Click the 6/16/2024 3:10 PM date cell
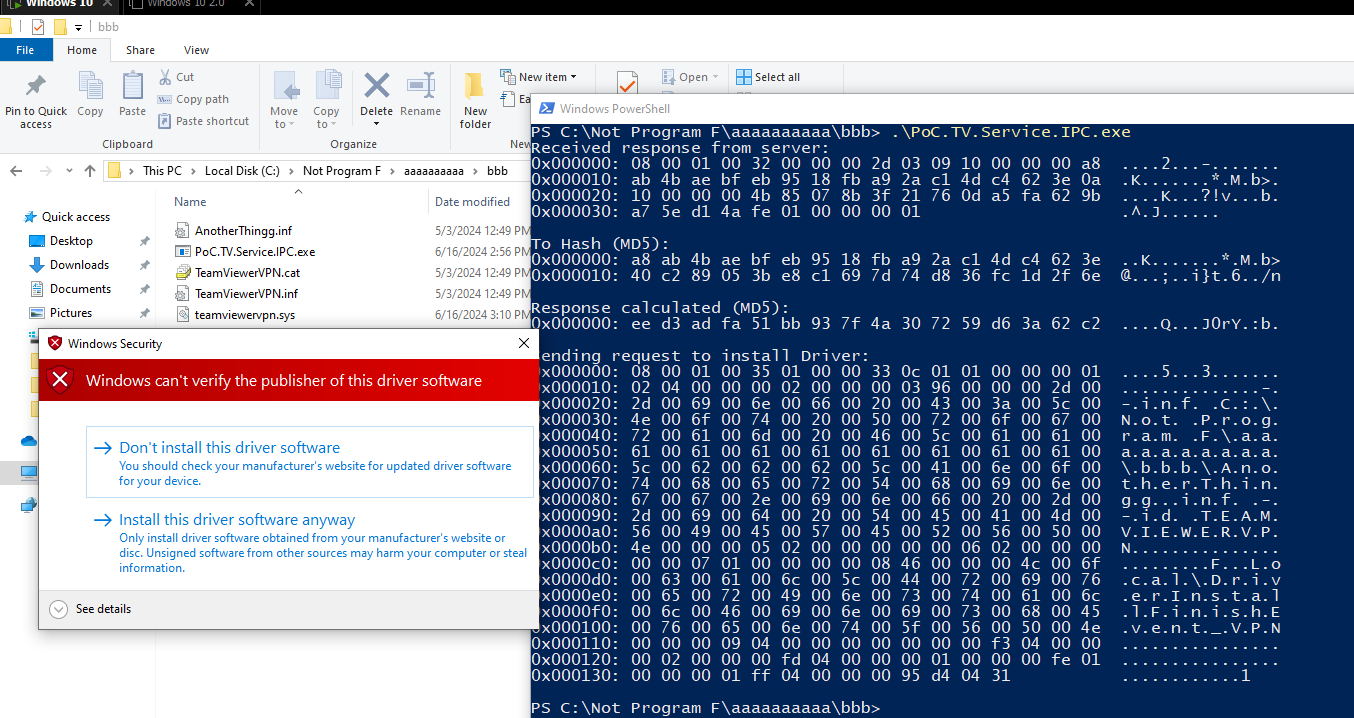The width and height of the screenshot is (1354, 718). click(481, 315)
